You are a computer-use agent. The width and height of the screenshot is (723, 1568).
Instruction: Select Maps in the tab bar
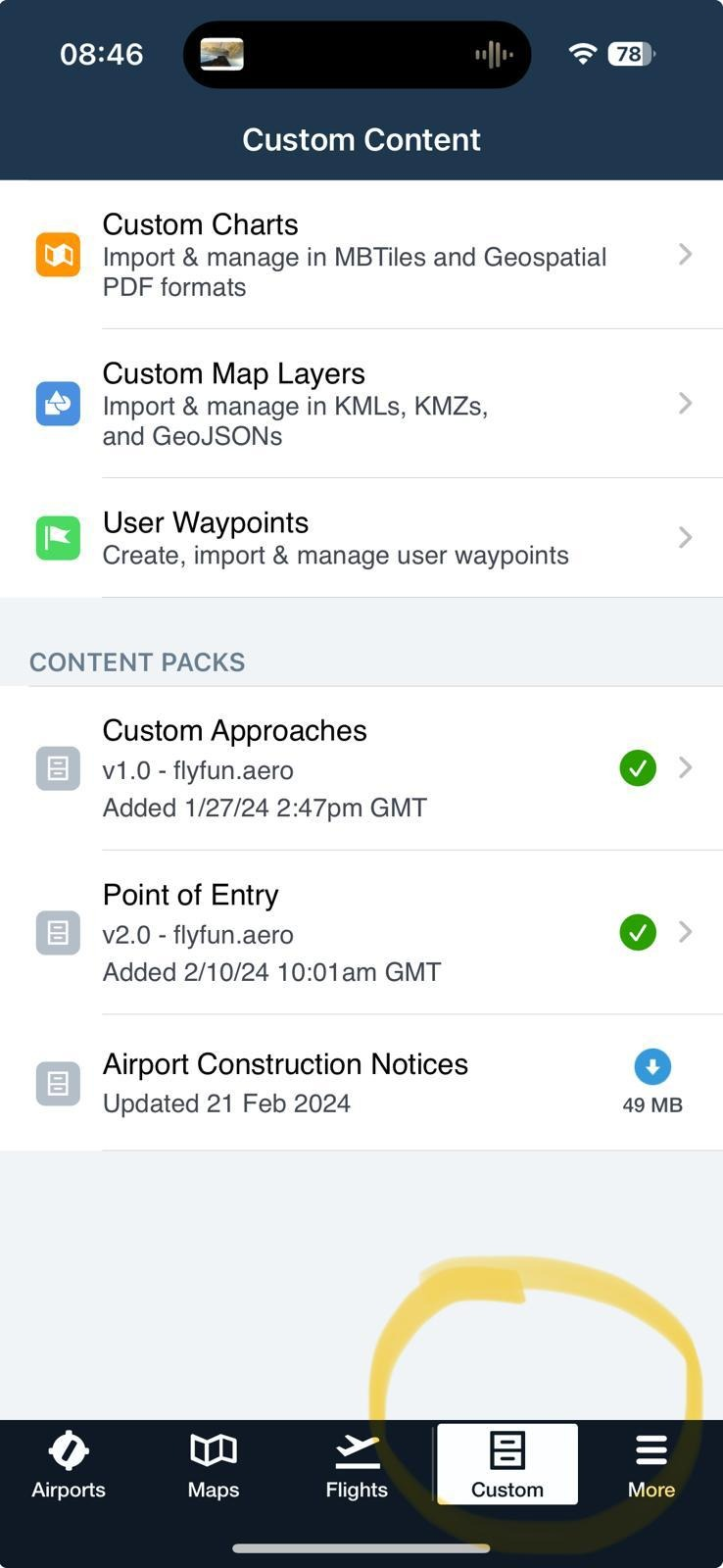coord(212,1464)
